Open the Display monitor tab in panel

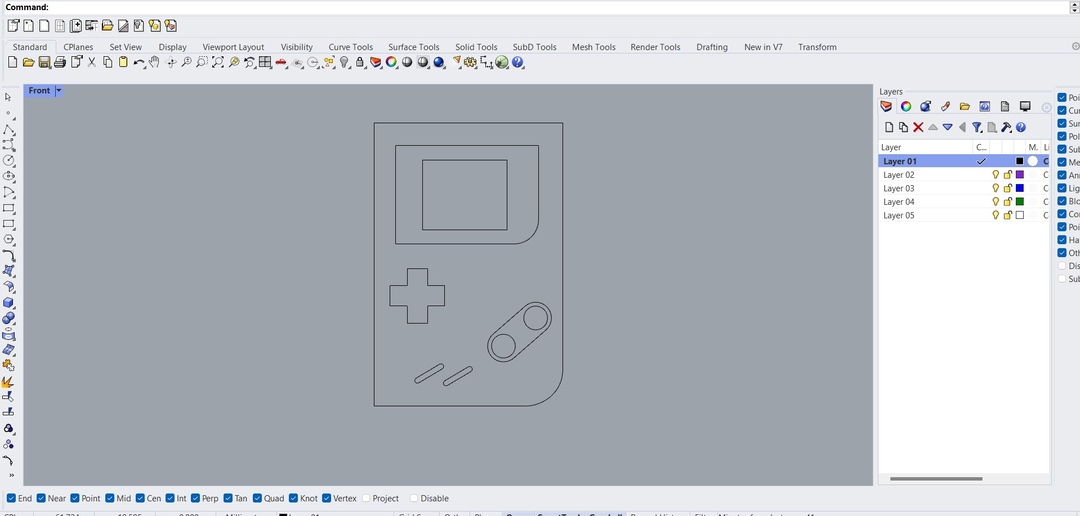click(1025, 107)
